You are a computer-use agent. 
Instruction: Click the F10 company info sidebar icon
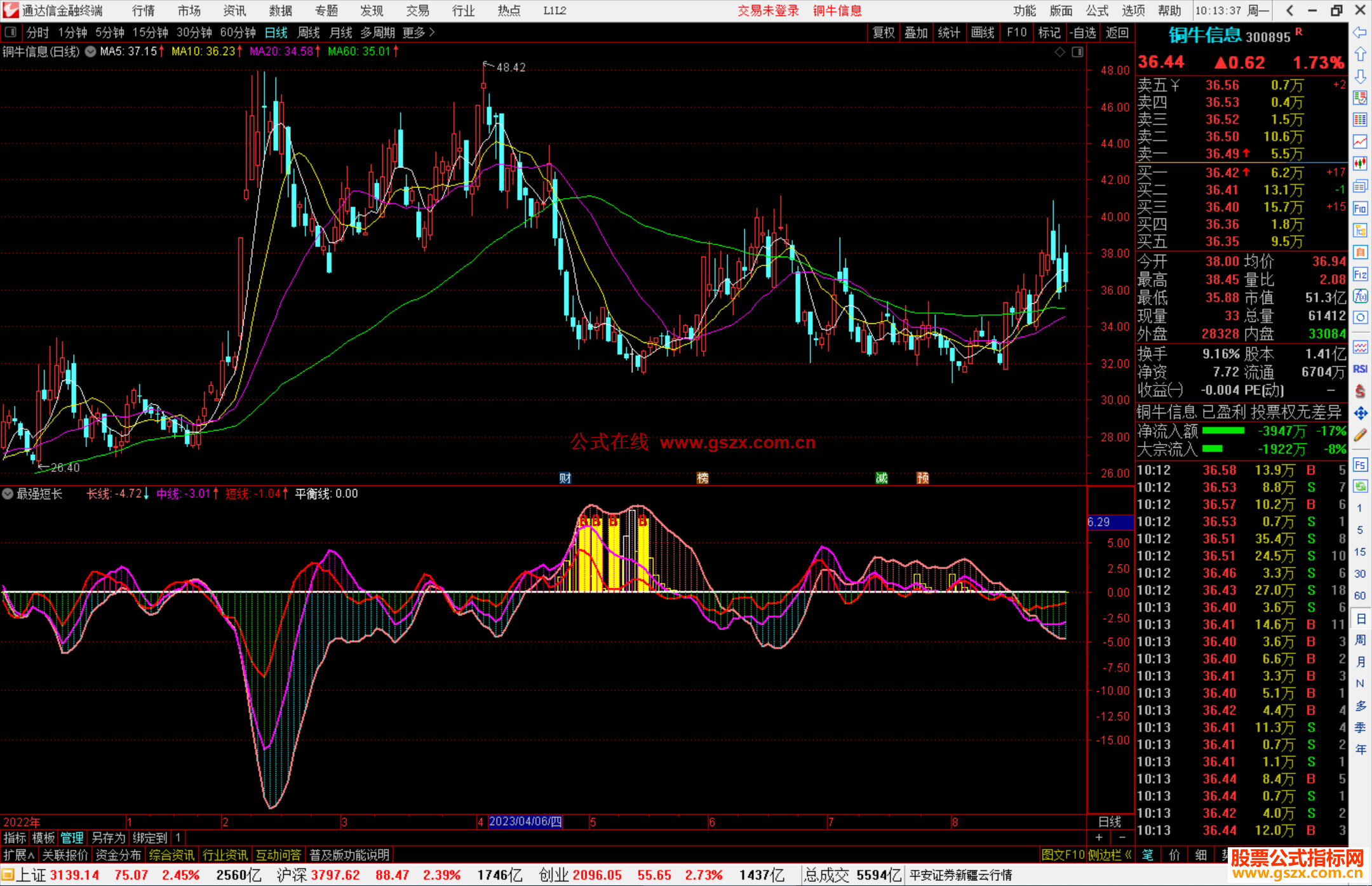[1360, 208]
